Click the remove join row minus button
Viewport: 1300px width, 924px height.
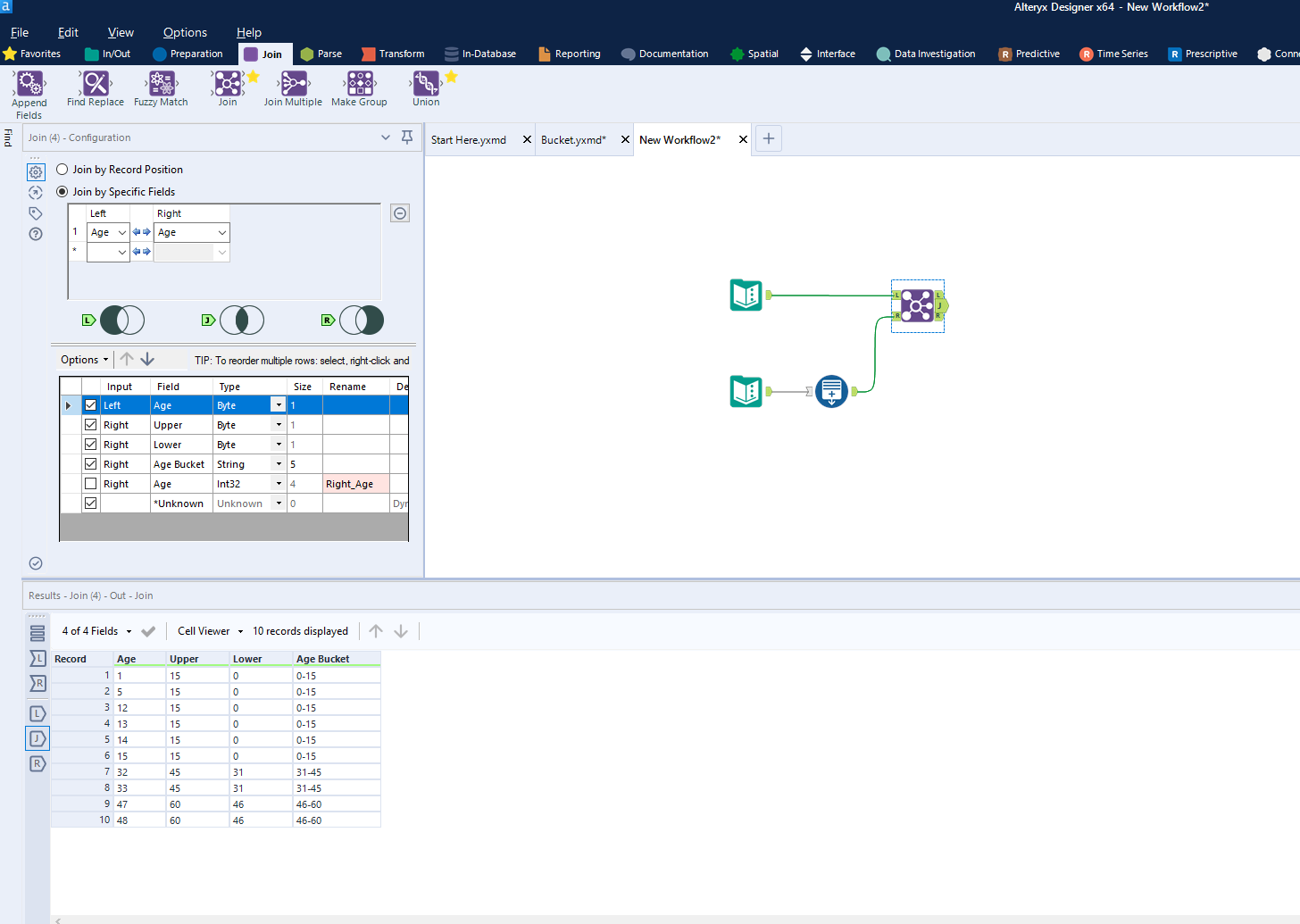(x=399, y=212)
